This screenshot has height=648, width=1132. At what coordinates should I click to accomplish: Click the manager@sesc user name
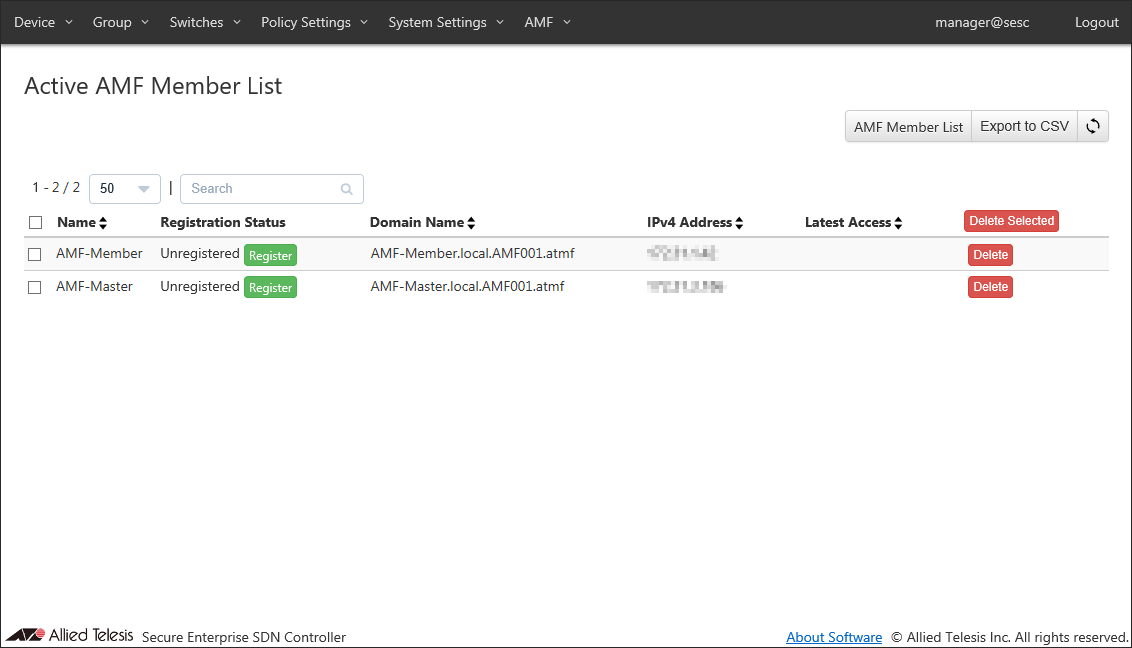coord(982,22)
